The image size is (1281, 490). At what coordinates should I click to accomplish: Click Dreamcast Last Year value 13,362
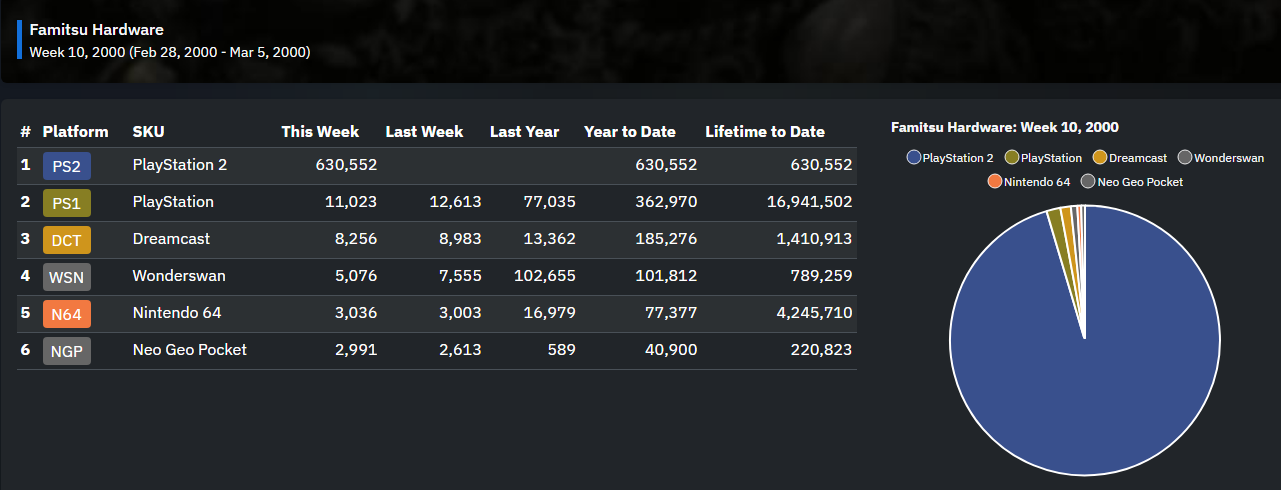pos(550,239)
